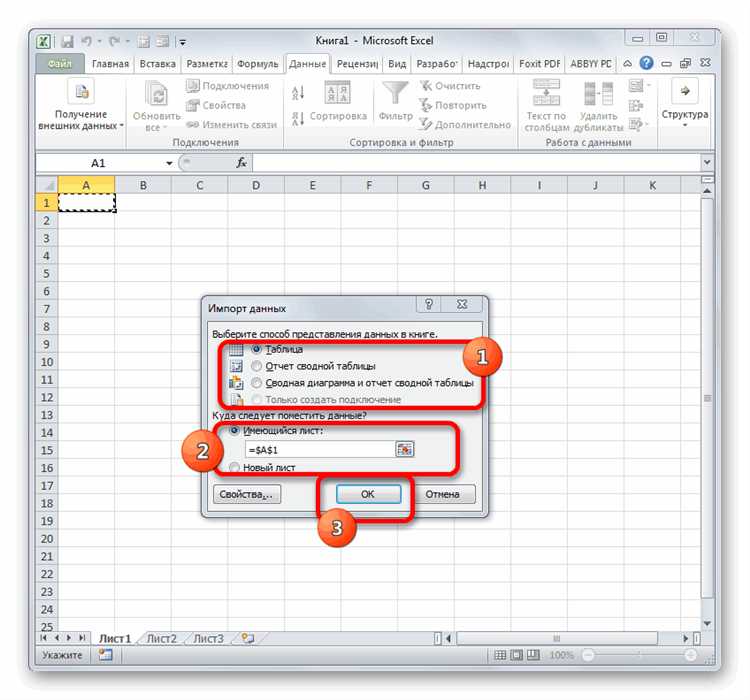Select Отчет сводной таблицы radio option
This screenshot has width=750, height=700.
tap(257, 366)
